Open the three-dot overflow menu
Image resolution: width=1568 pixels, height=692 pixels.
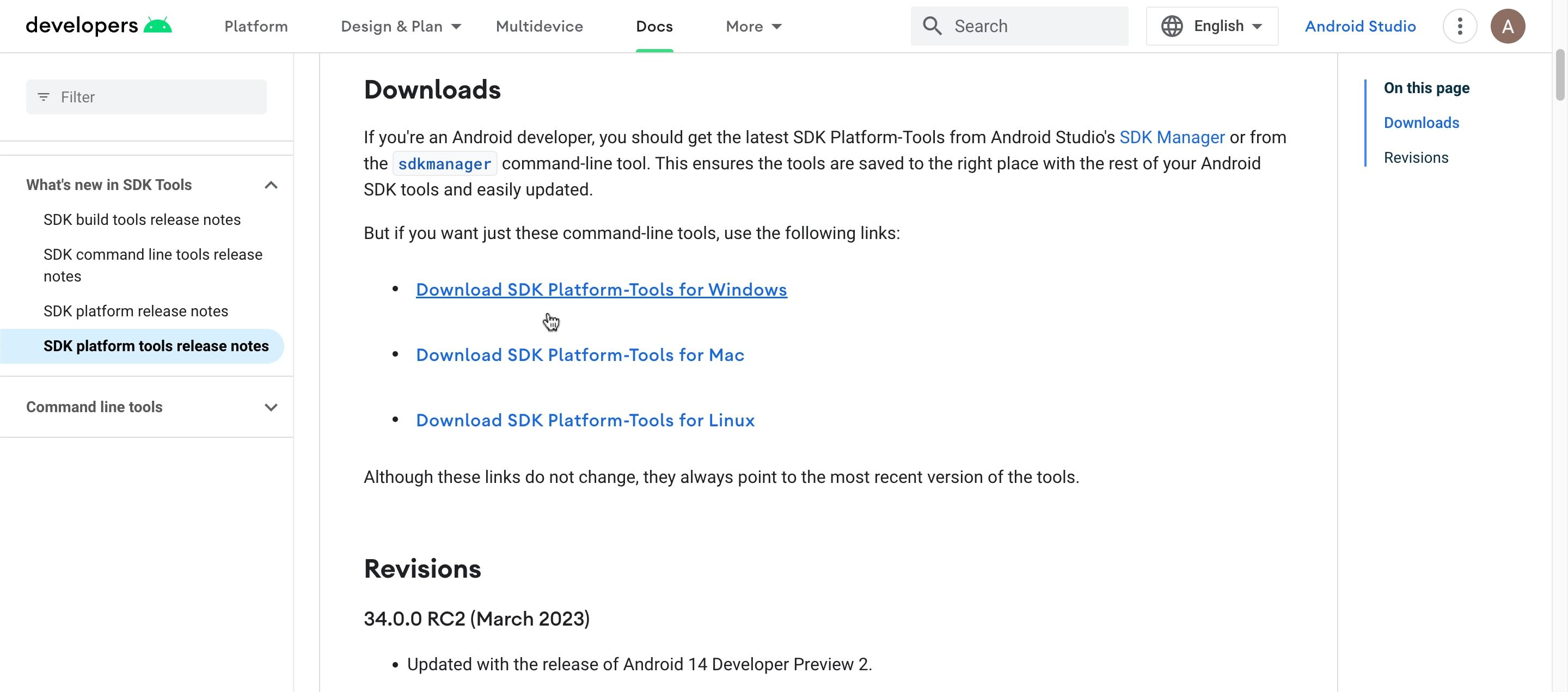1459,26
